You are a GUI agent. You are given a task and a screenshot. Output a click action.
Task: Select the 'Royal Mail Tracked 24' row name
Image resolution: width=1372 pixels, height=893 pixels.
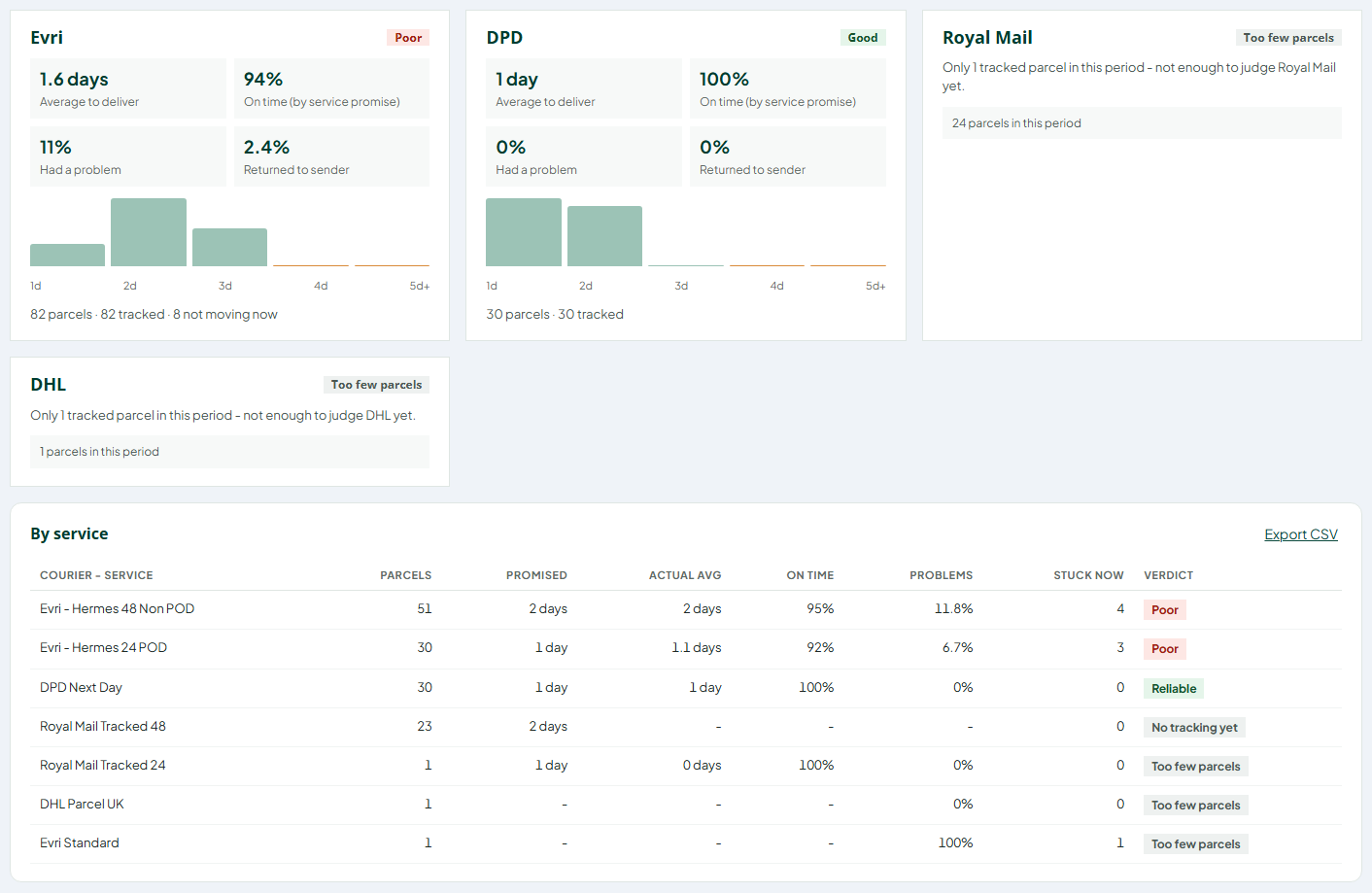103,765
